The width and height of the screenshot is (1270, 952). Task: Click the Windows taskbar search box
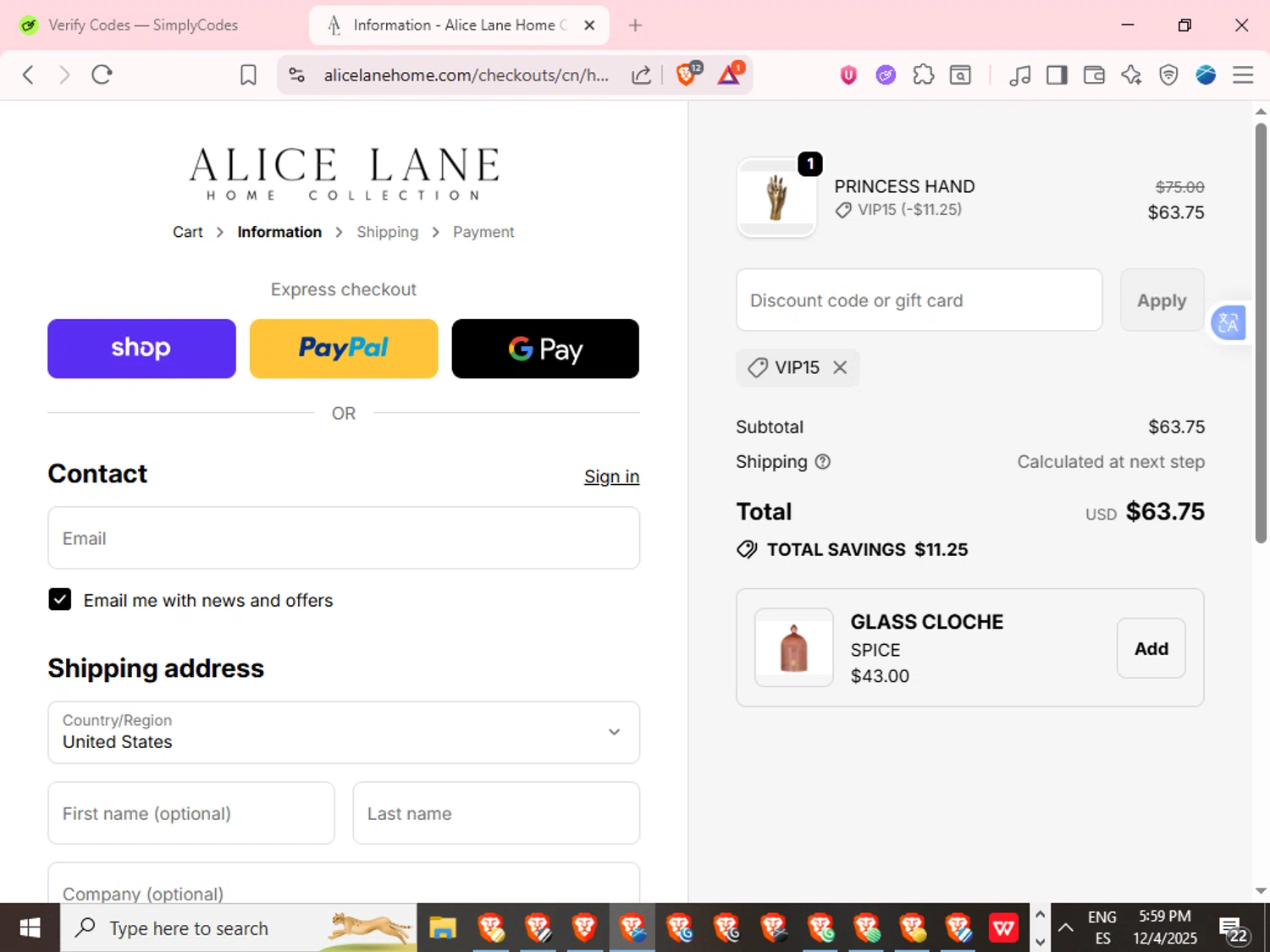click(x=238, y=928)
